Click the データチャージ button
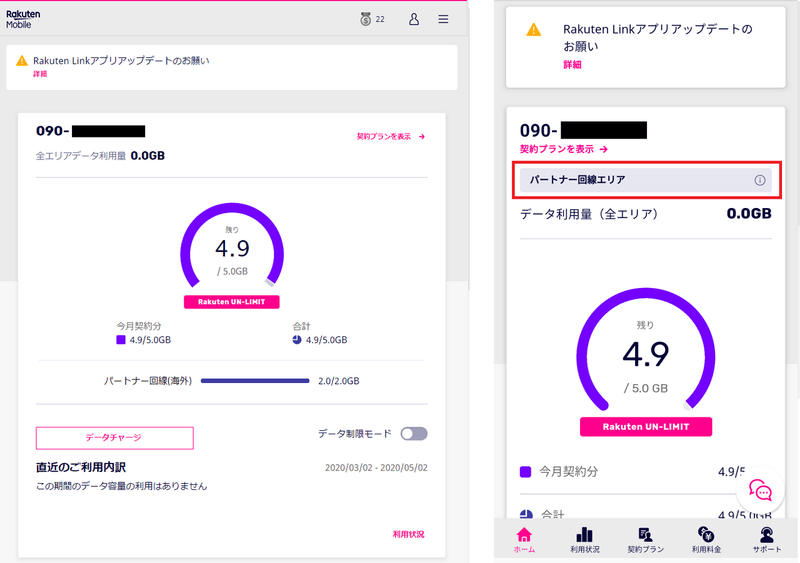 (114, 438)
